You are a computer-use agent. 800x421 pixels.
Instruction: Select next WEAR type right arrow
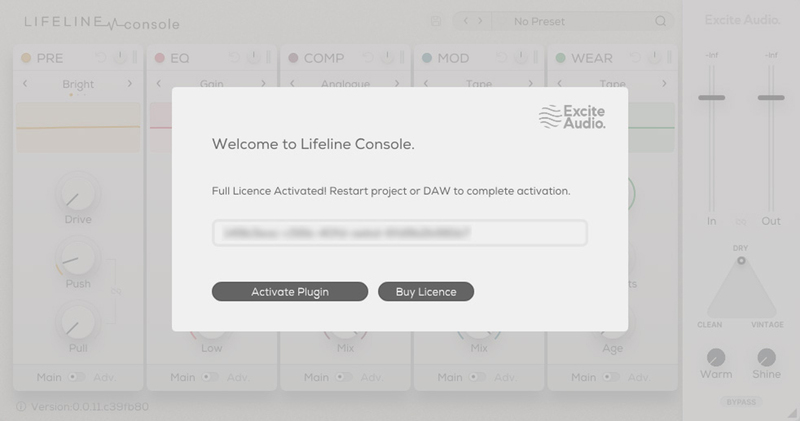pyautogui.click(x=664, y=83)
